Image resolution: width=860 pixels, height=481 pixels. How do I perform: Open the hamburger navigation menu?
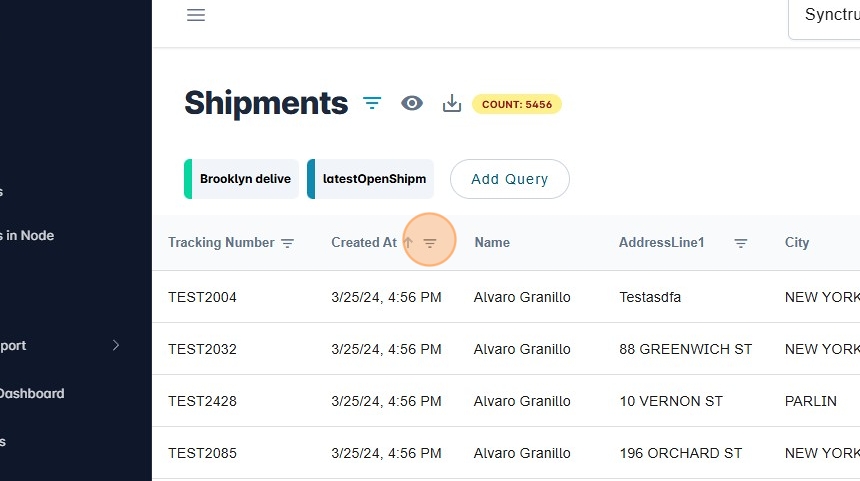pos(196,15)
